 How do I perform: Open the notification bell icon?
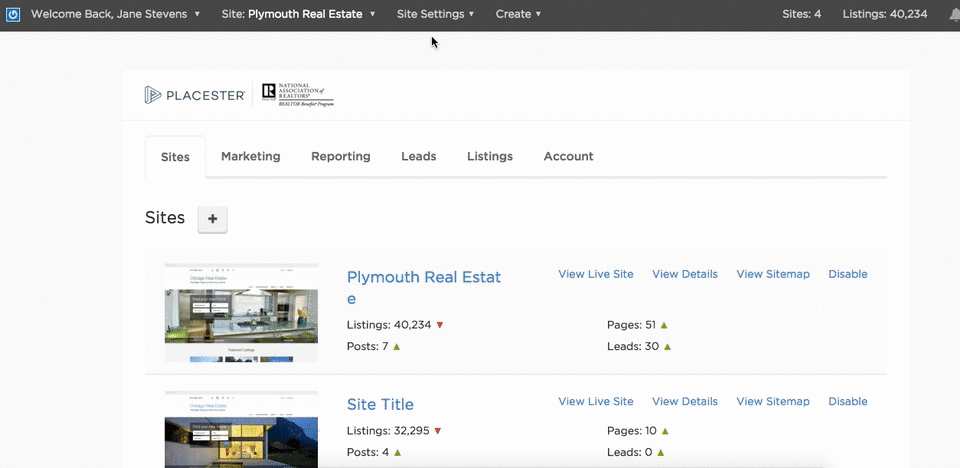956,14
